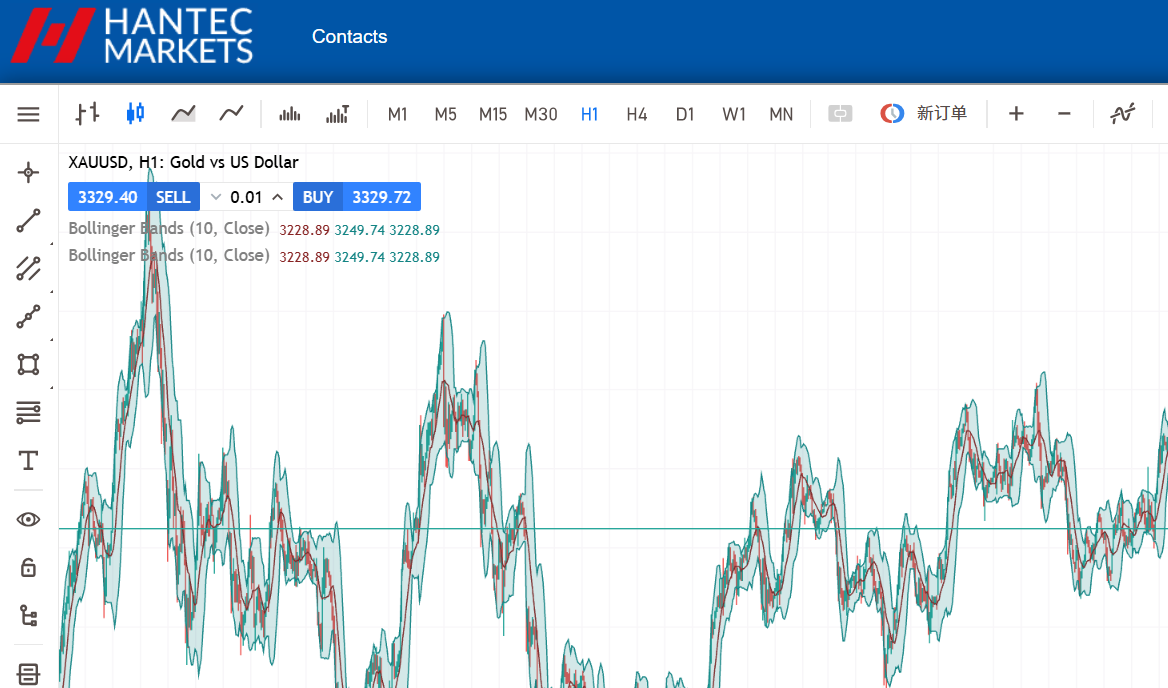Switch to area chart type
The height and width of the screenshot is (688, 1168).
pos(183,114)
